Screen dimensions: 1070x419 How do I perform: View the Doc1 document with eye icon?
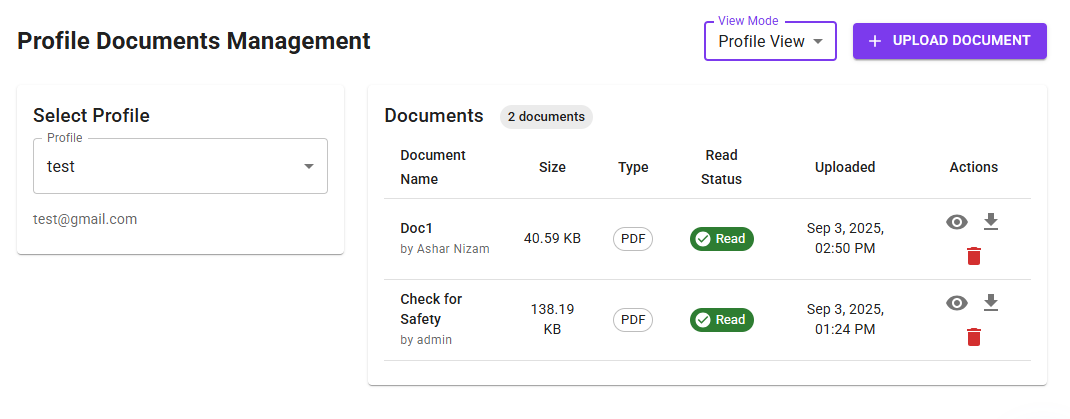957,222
